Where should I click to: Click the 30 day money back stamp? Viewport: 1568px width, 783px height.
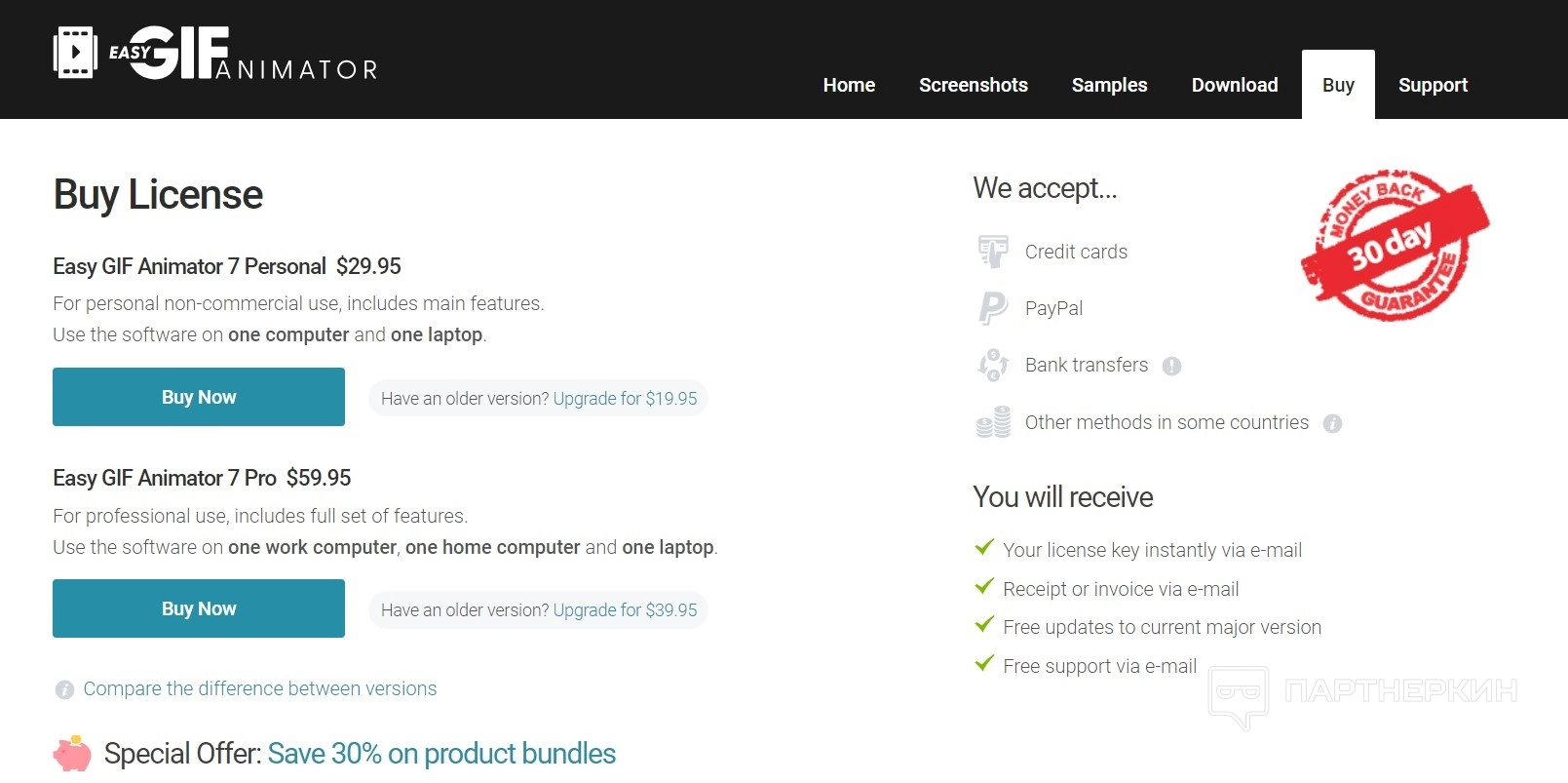coord(1395,246)
